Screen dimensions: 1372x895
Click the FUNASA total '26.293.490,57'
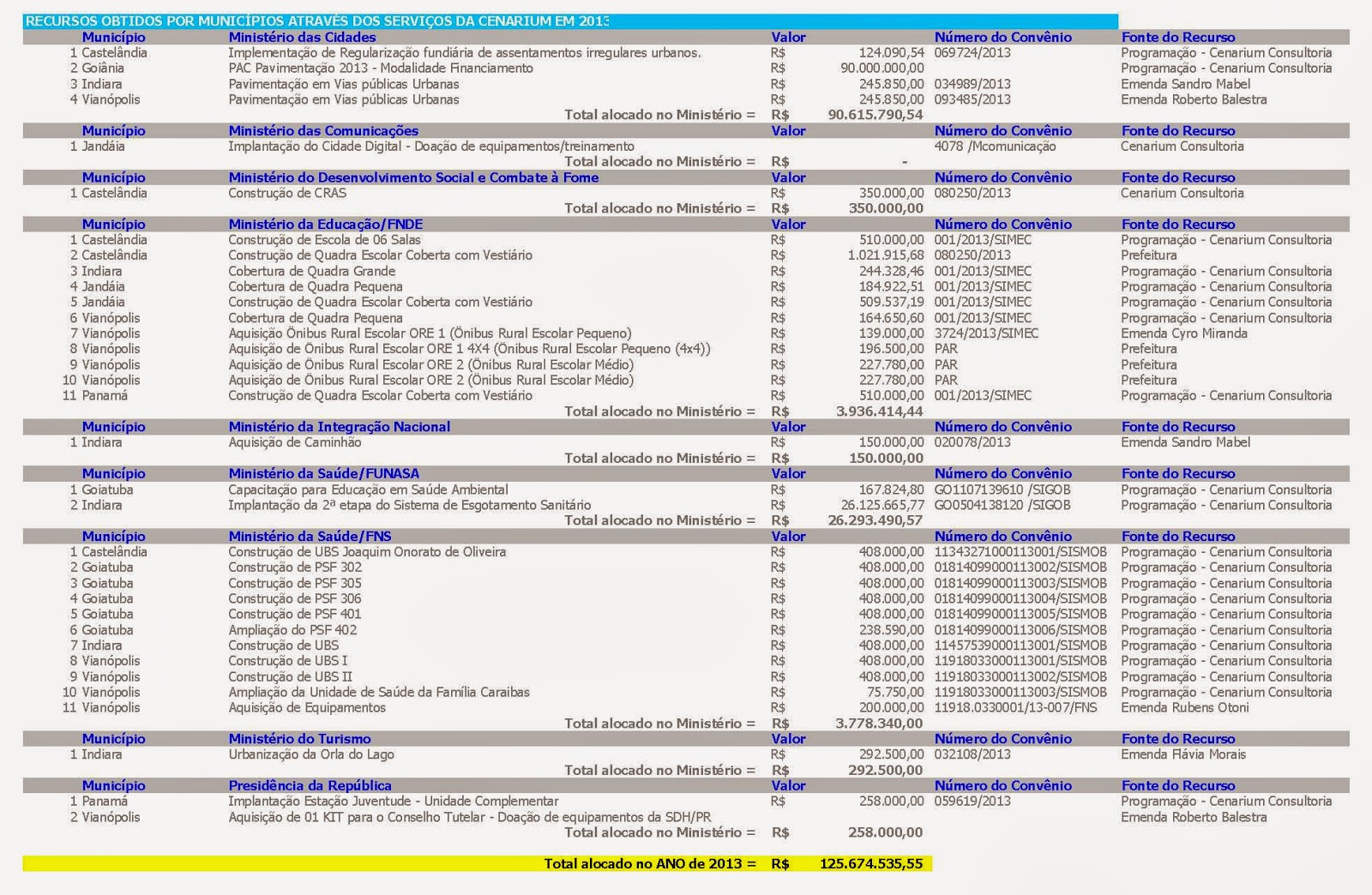click(876, 520)
